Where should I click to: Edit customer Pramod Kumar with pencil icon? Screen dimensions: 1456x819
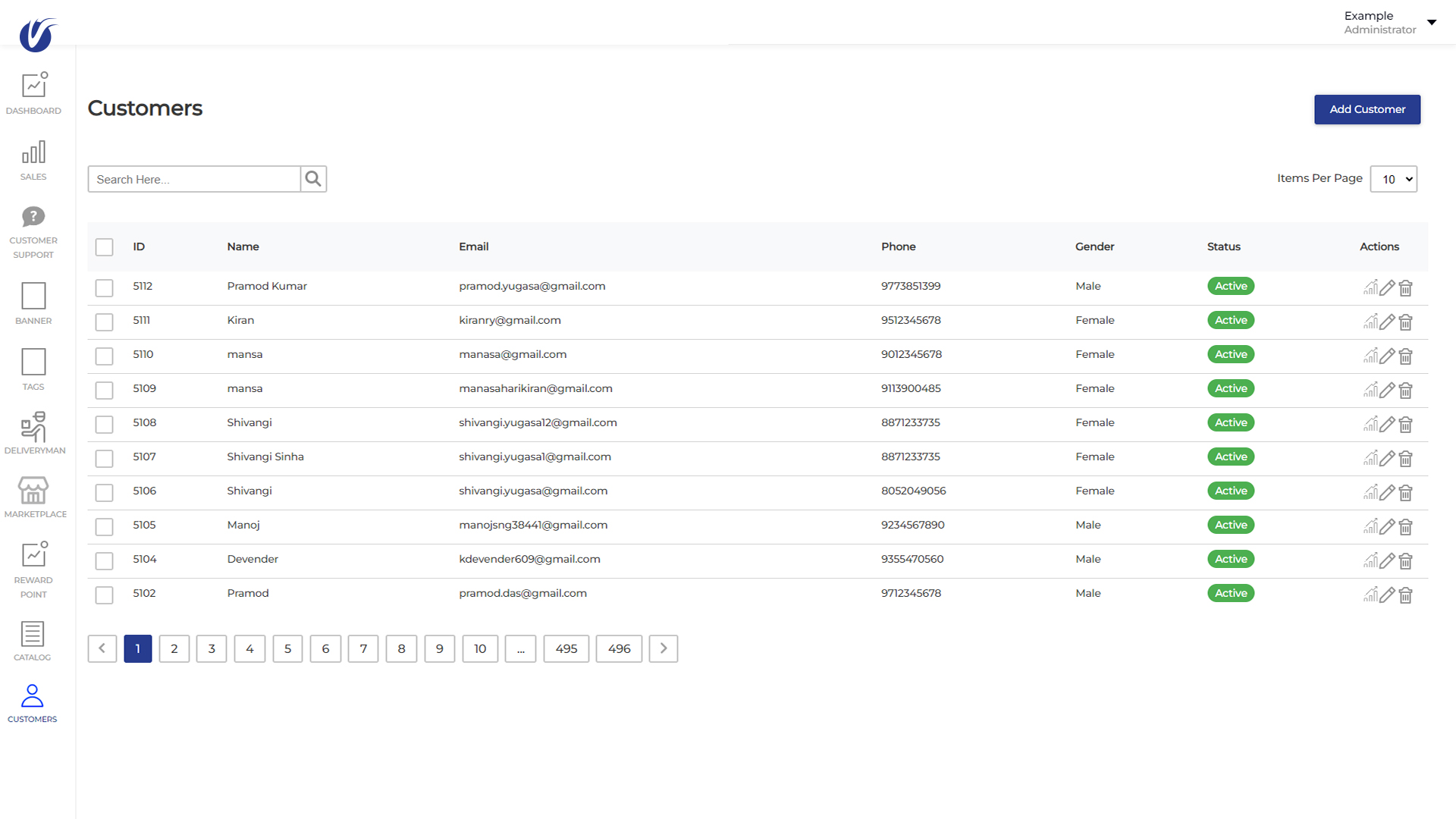pyautogui.click(x=1387, y=288)
